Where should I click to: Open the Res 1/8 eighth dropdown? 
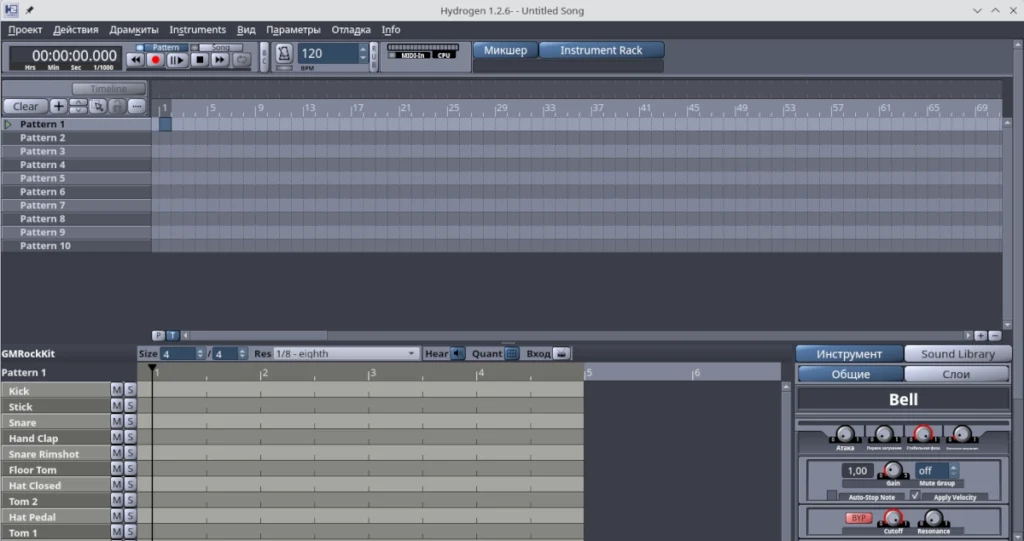pyautogui.click(x=345, y=353)
